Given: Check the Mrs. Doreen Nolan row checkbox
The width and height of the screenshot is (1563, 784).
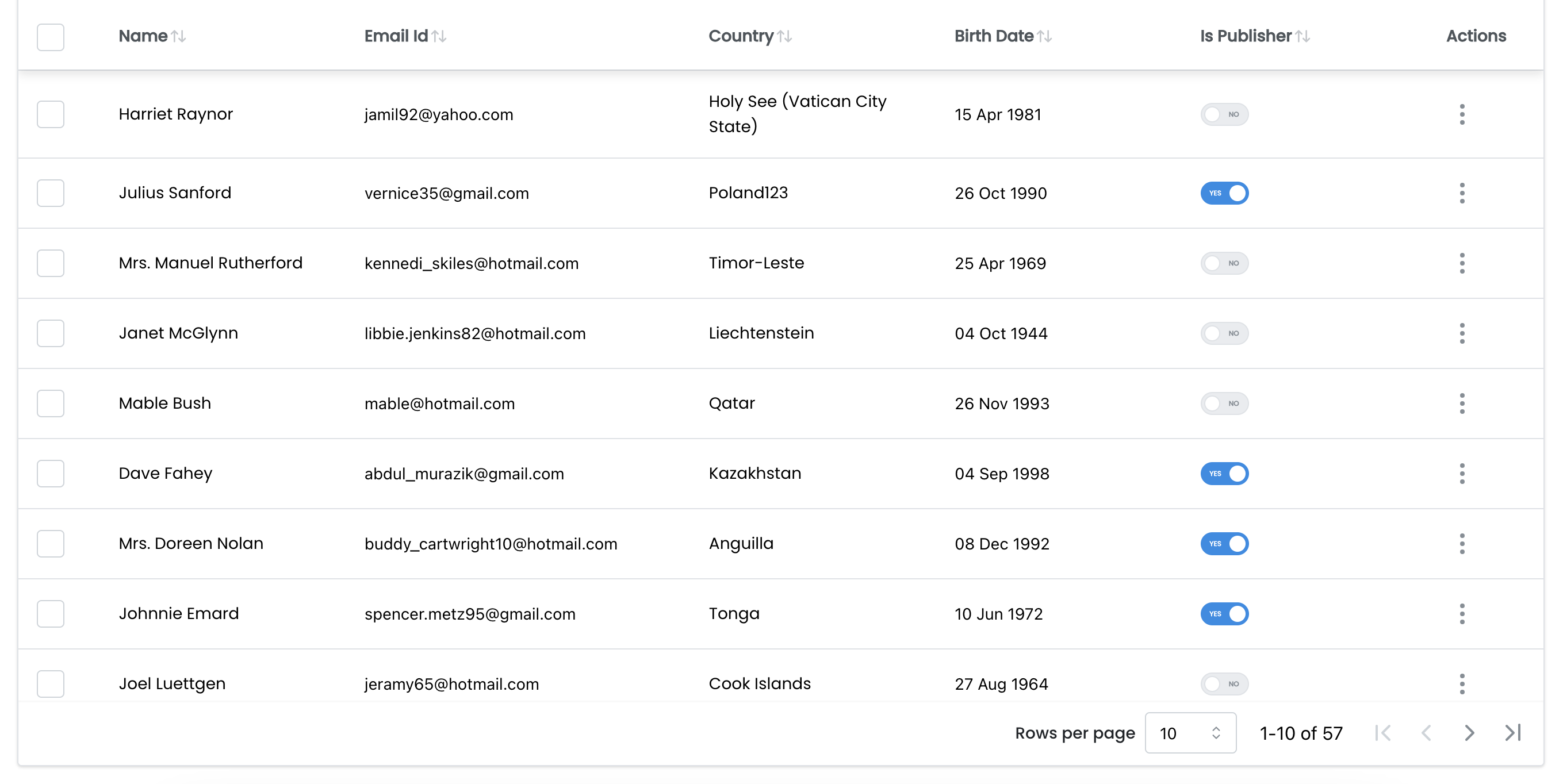Looking at the screenshot, I should [x=51, y=544].
